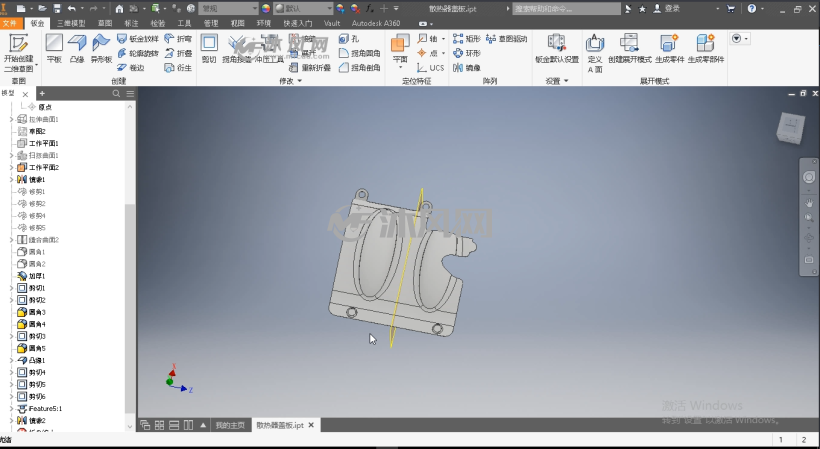
Task: Click the Home view icon in toolbar
Action: [x=119, y=8]
